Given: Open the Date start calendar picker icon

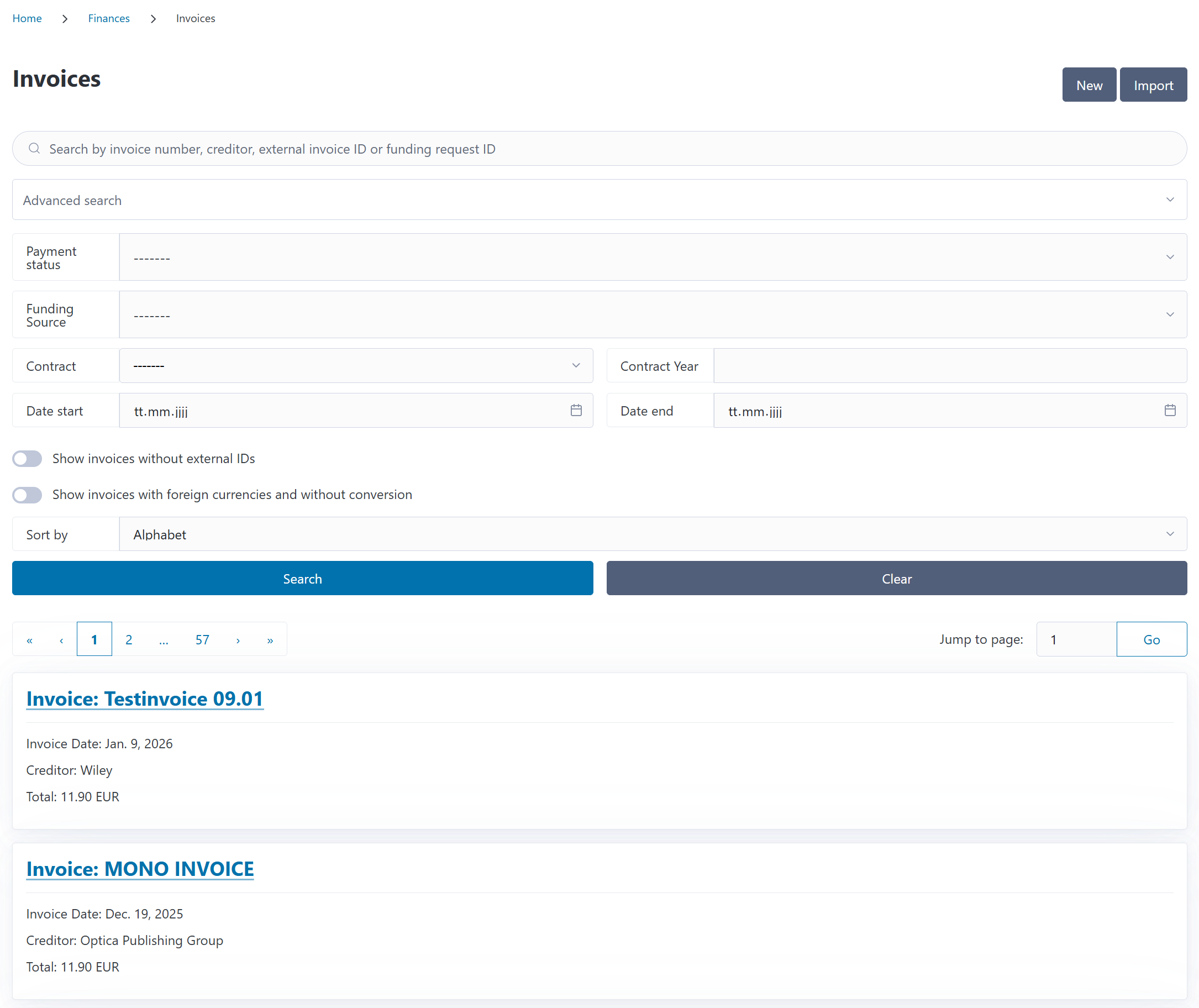Looking at the screenshot, I should (576, 410).
